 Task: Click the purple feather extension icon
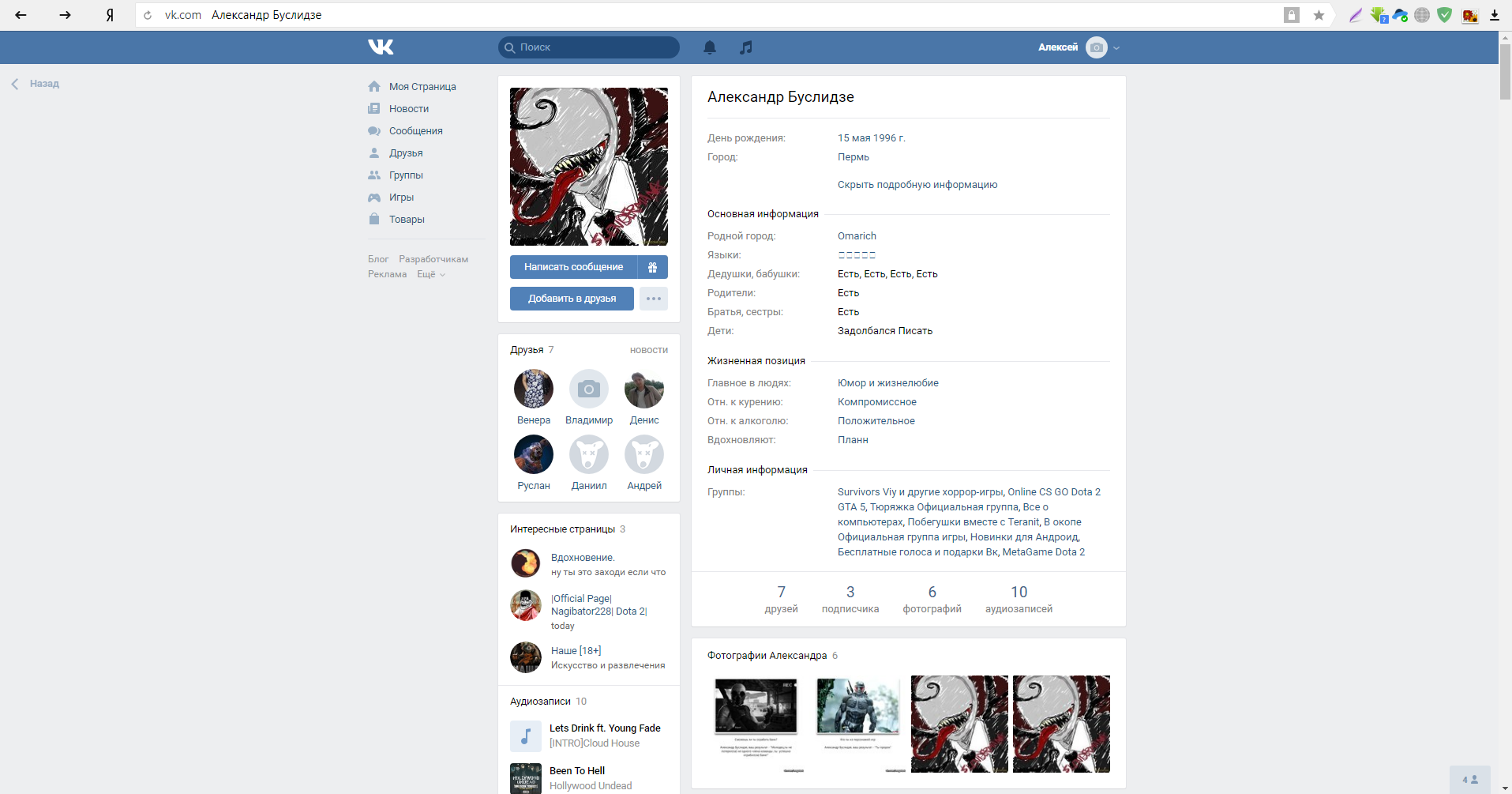tap(1356, 15)
